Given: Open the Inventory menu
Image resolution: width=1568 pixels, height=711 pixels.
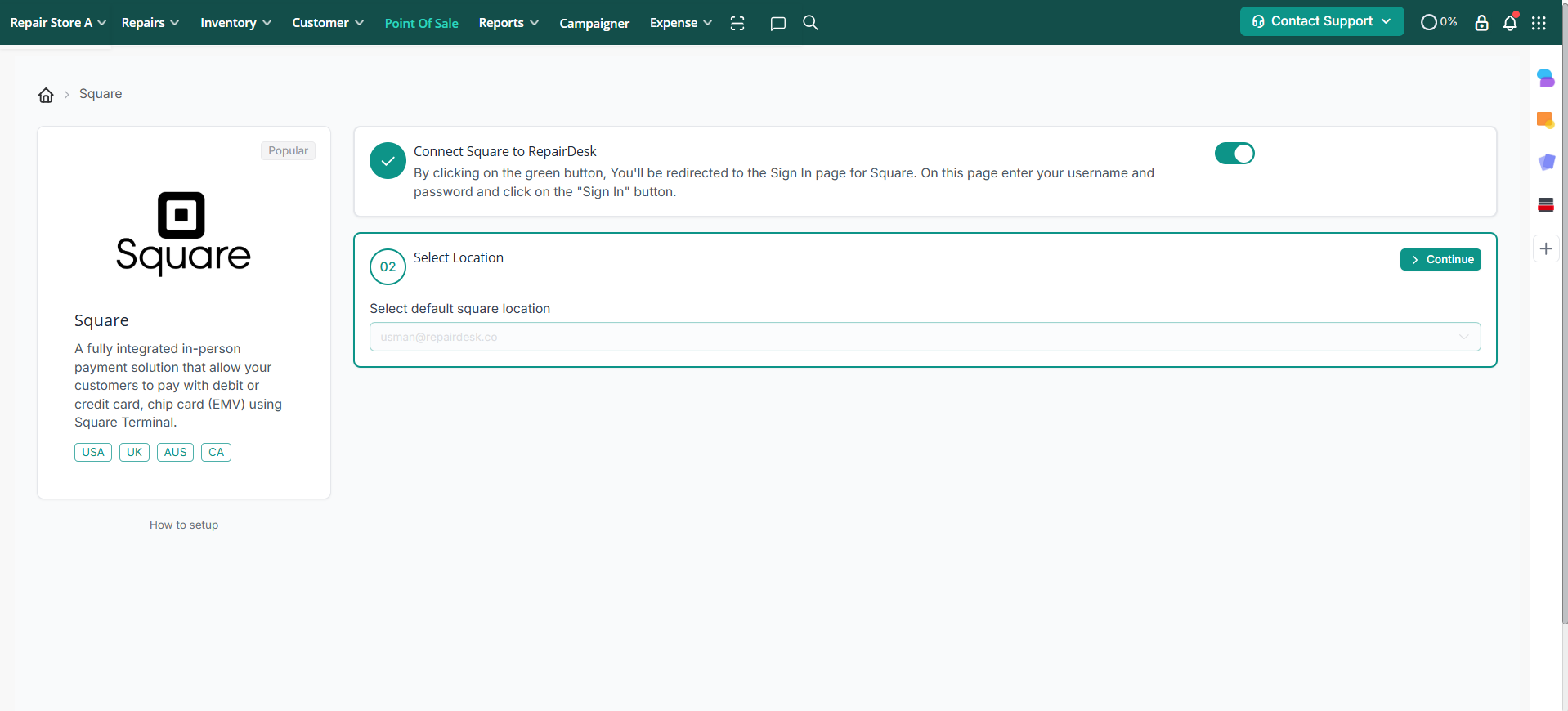Looking at the screenshot, I should (235, 23).
